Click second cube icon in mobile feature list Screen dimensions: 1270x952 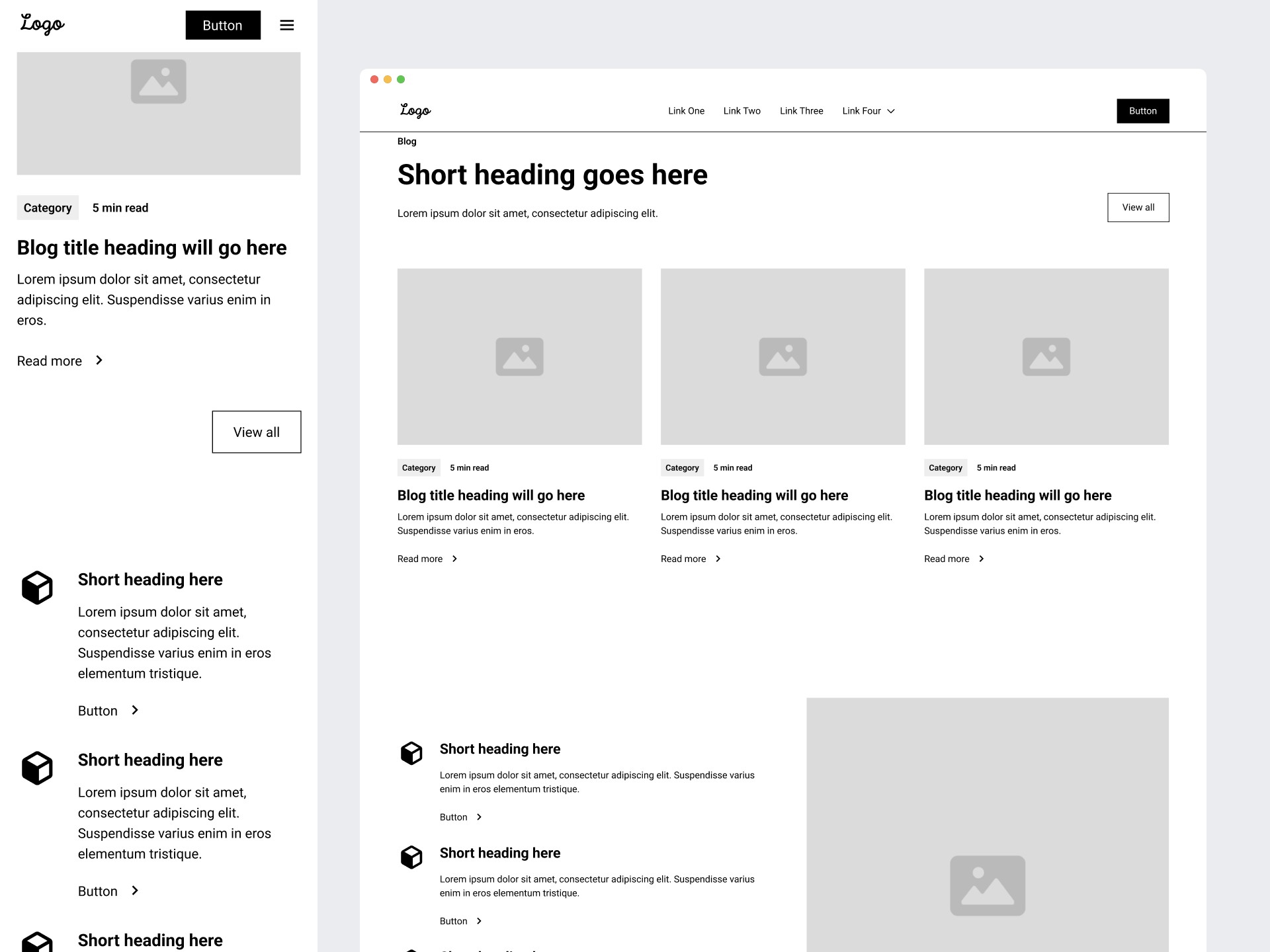(x=37, y=768)
